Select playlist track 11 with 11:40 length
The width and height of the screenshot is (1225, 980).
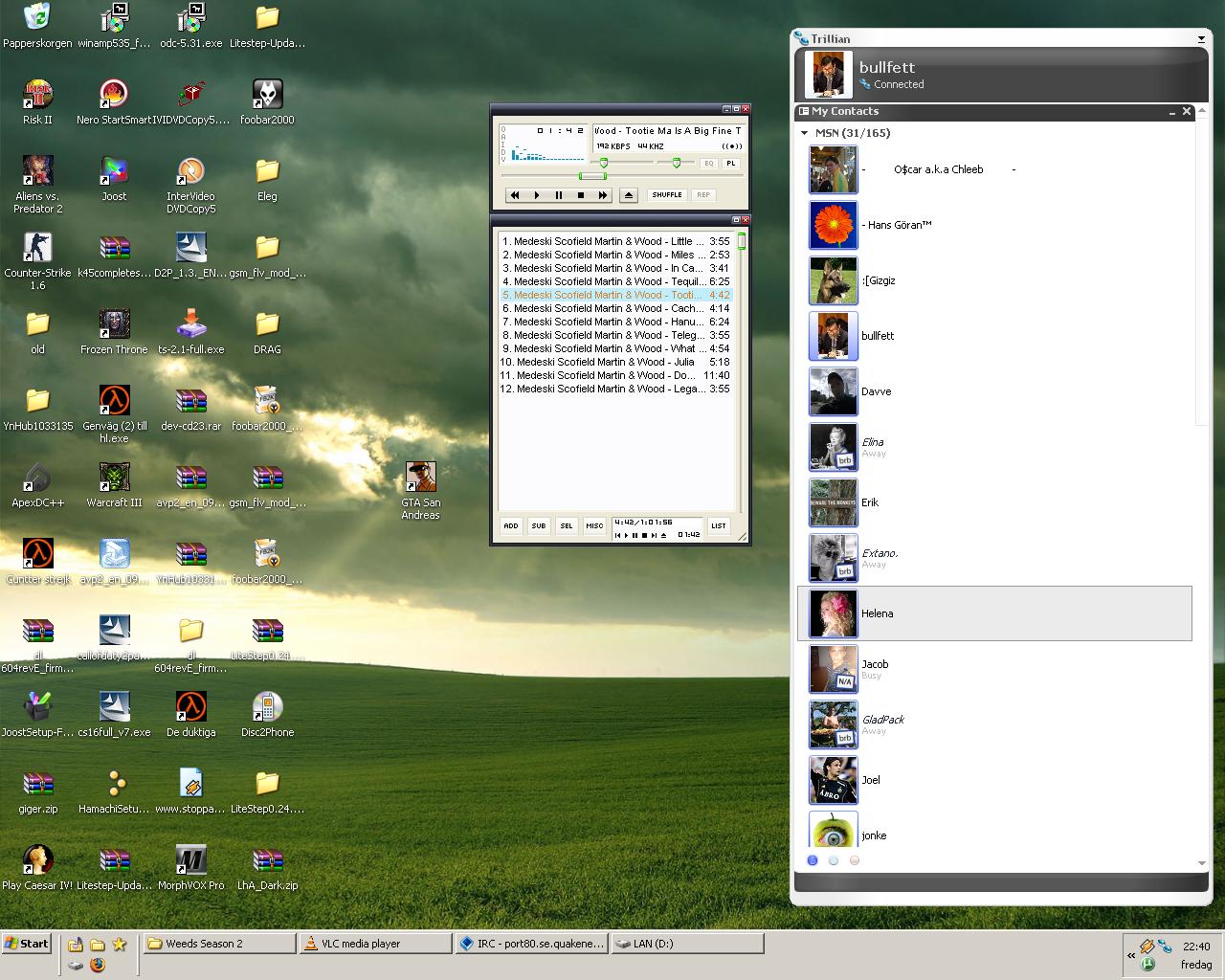coord(615,375)
